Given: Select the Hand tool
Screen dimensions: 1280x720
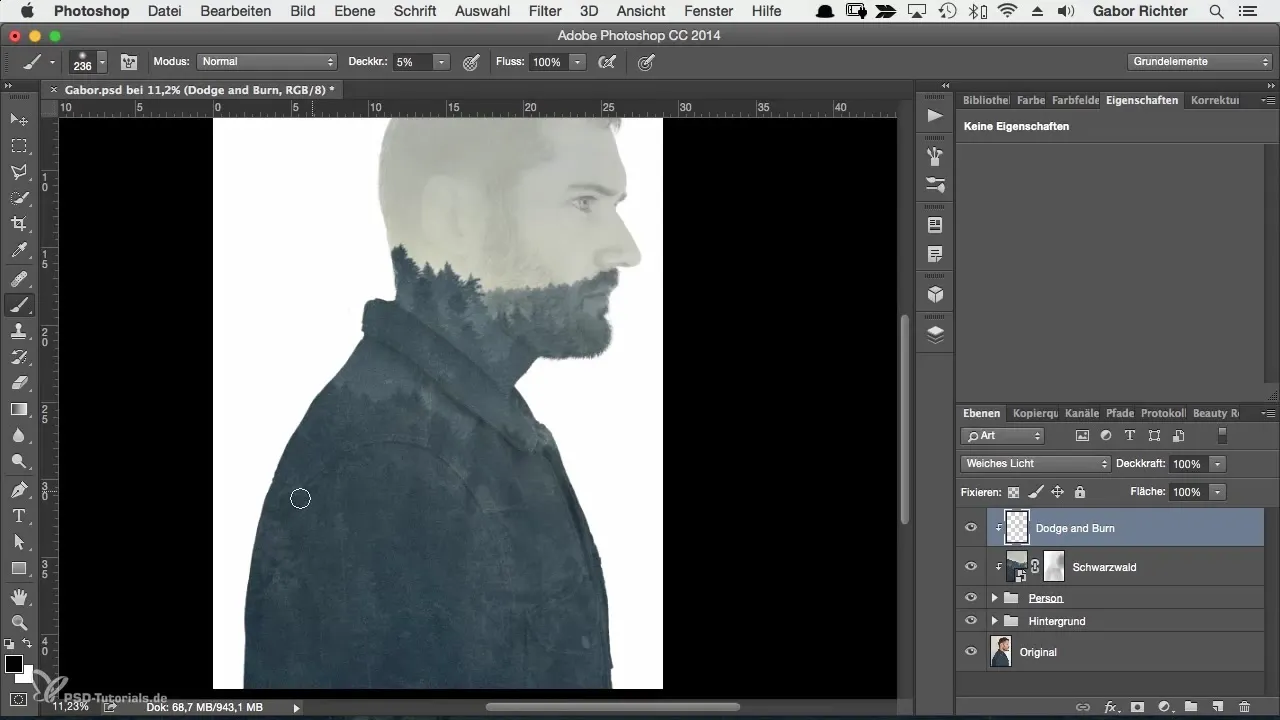Looking at the screenshot, I should pyautogui.click(x=19, y=597).
